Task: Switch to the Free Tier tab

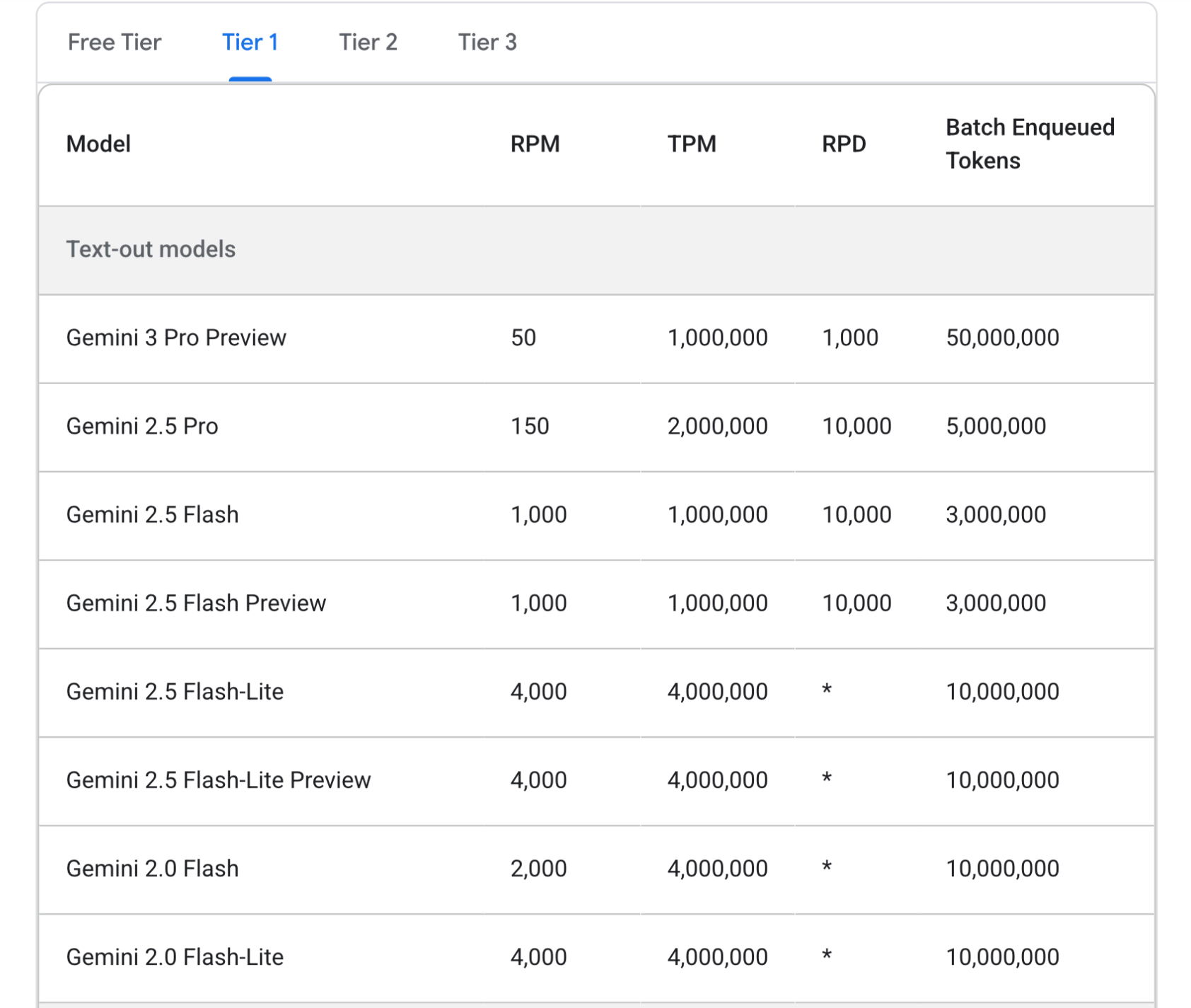Action: 114,42
